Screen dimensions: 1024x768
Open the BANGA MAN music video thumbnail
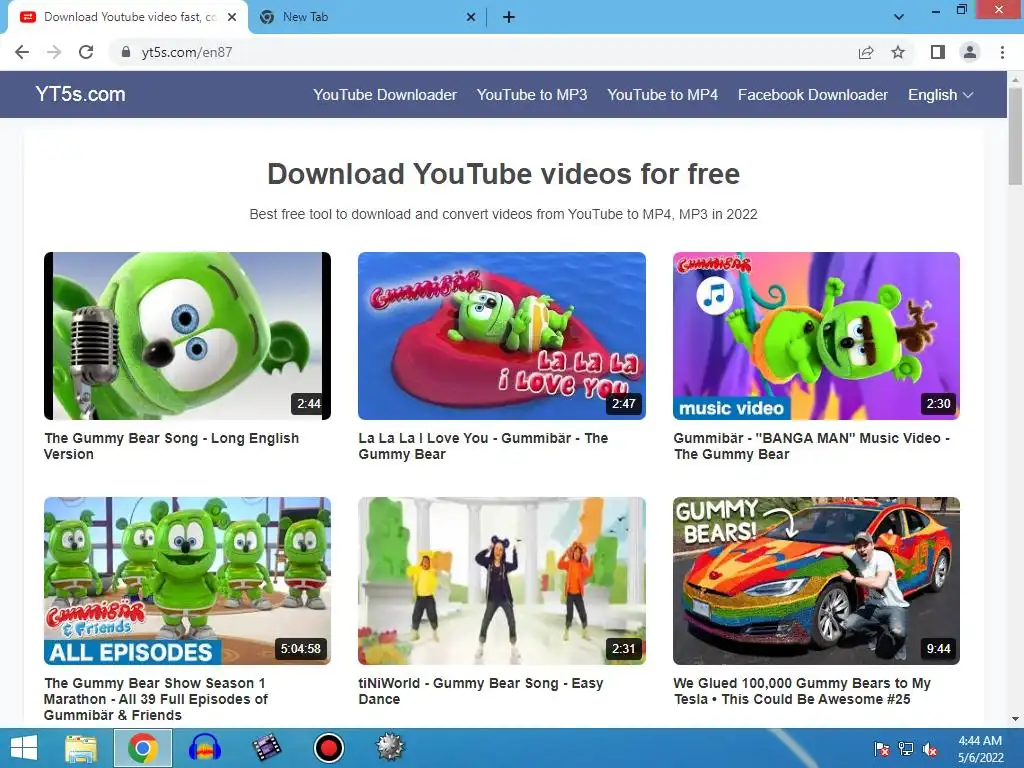click(816, 336)
